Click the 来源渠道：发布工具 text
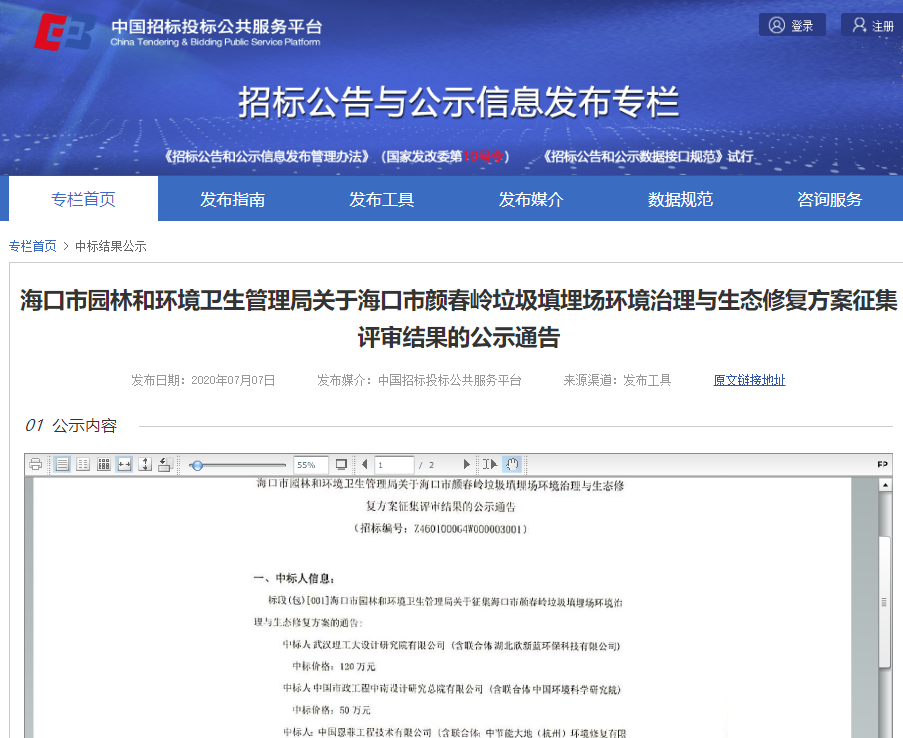 [x=617, y=380]
